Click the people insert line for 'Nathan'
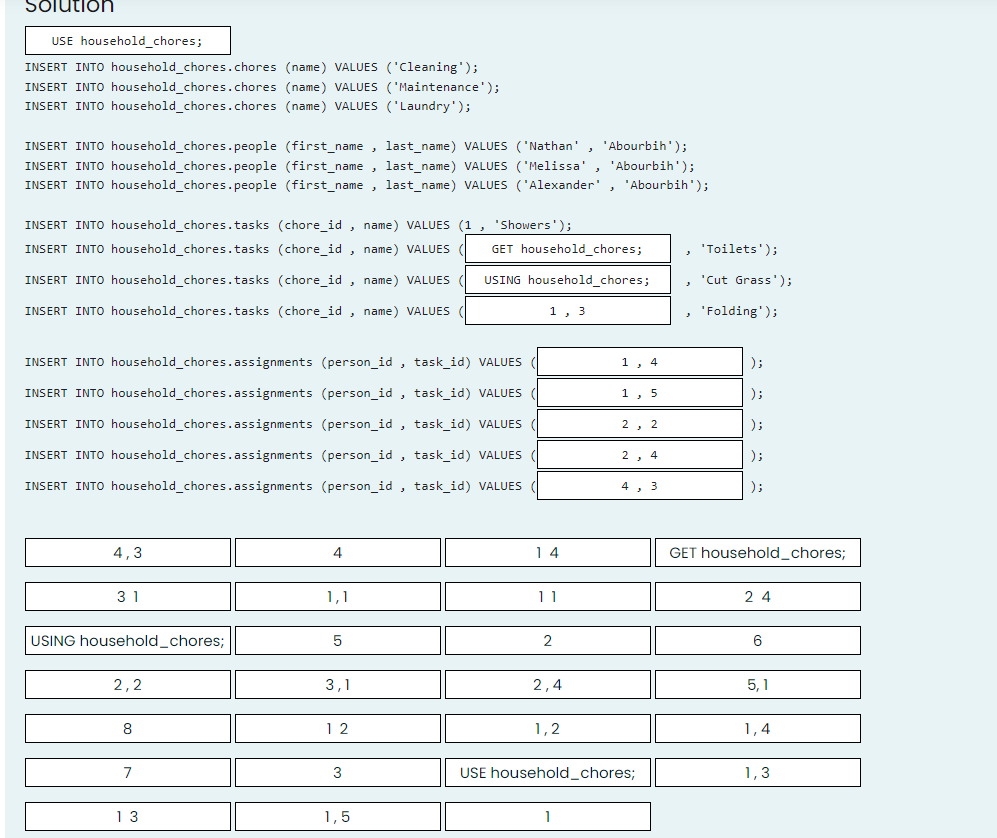This screenshot has height=838, width=997. 356,146
